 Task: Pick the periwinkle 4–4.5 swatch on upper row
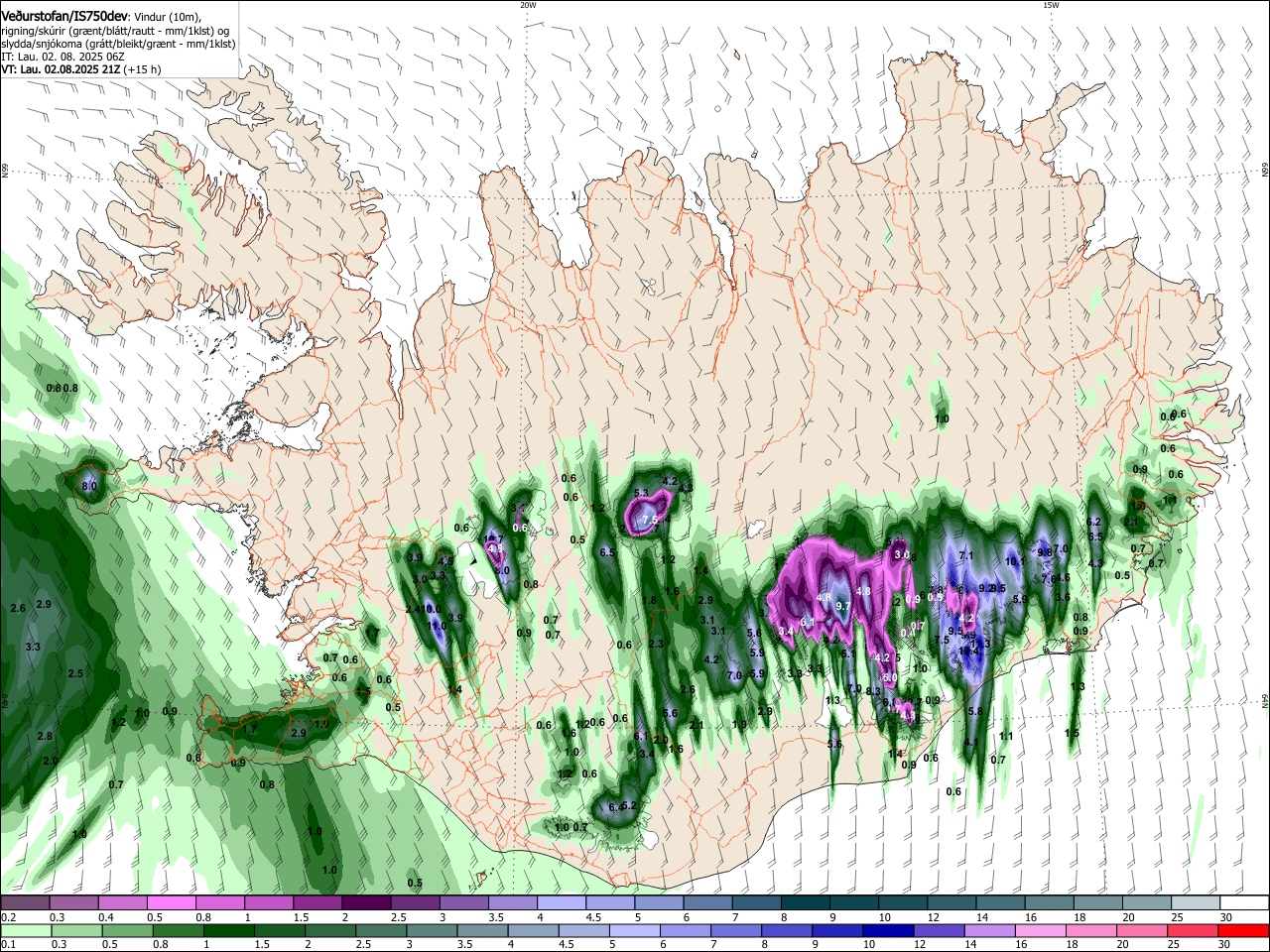coord(560,902)
